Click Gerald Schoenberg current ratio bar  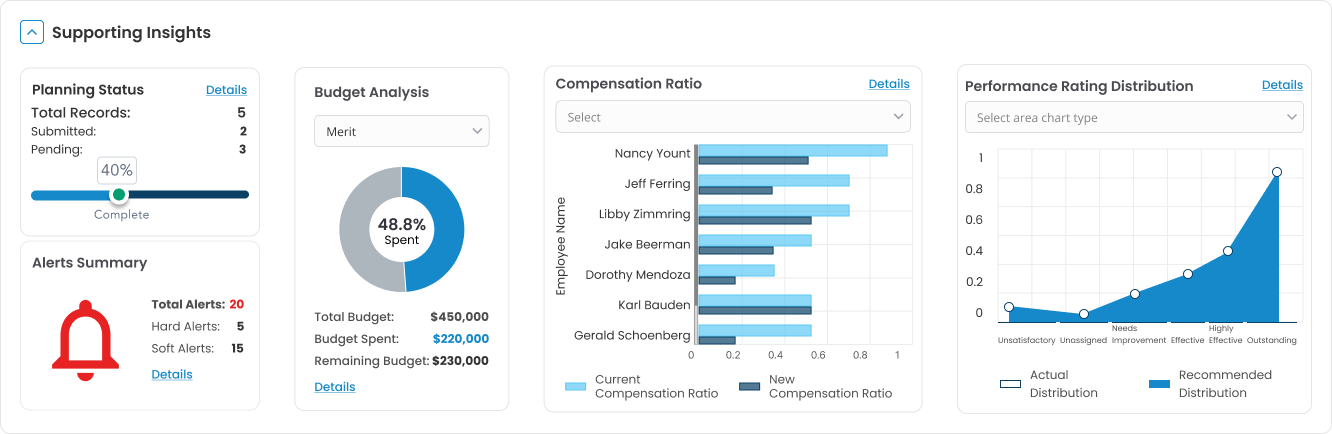755,330
